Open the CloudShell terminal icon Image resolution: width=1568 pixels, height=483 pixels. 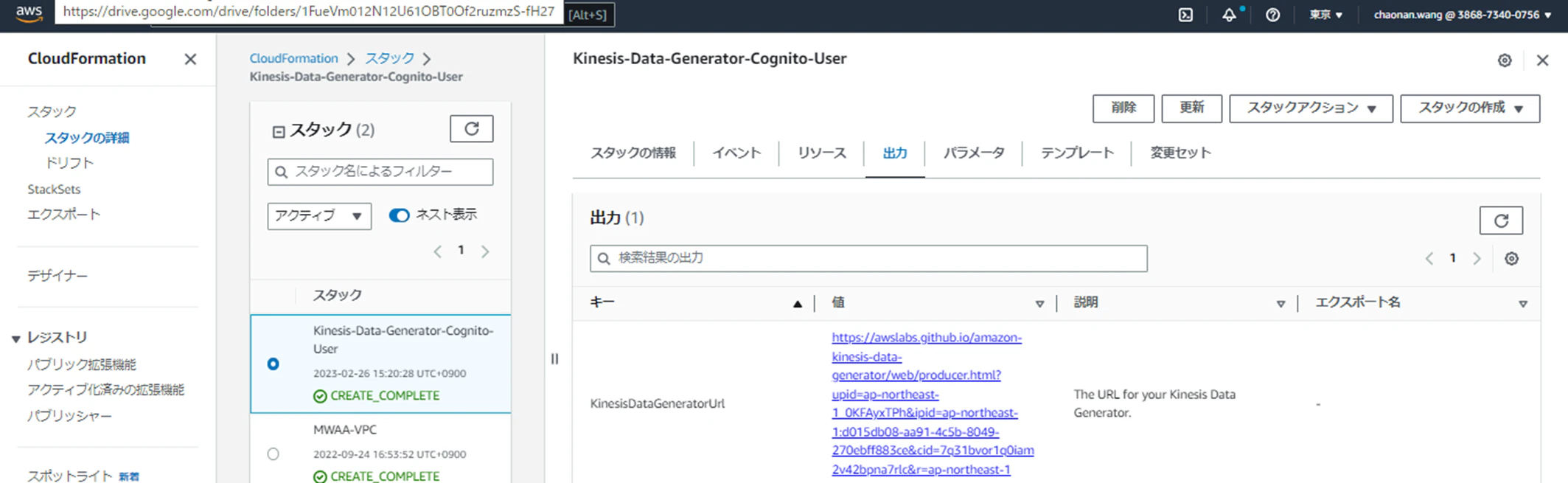pos(1185,15)
